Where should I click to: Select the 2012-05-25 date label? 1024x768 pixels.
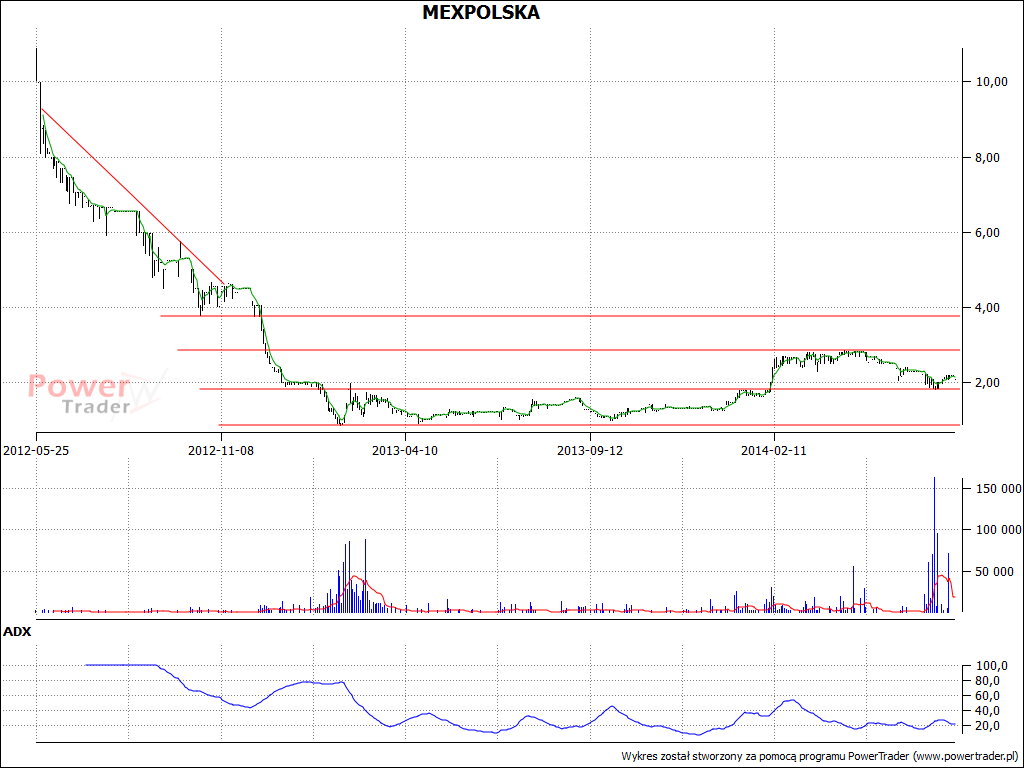tap(35, 450)
